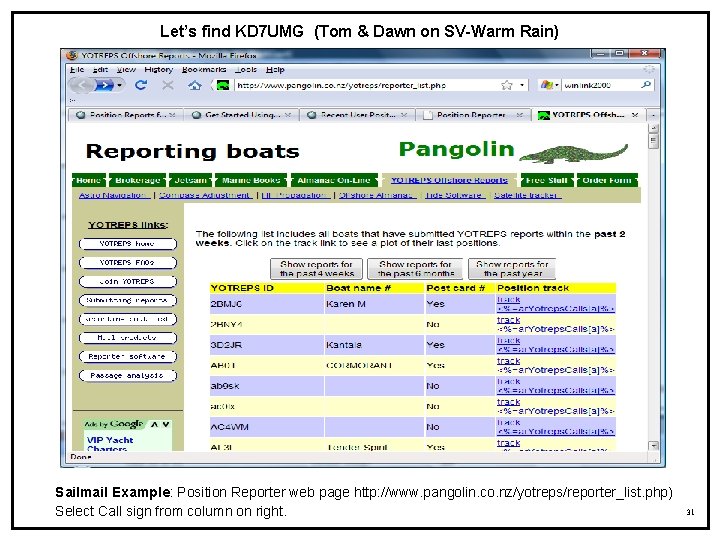Click the Stop loading X icon

168,85
